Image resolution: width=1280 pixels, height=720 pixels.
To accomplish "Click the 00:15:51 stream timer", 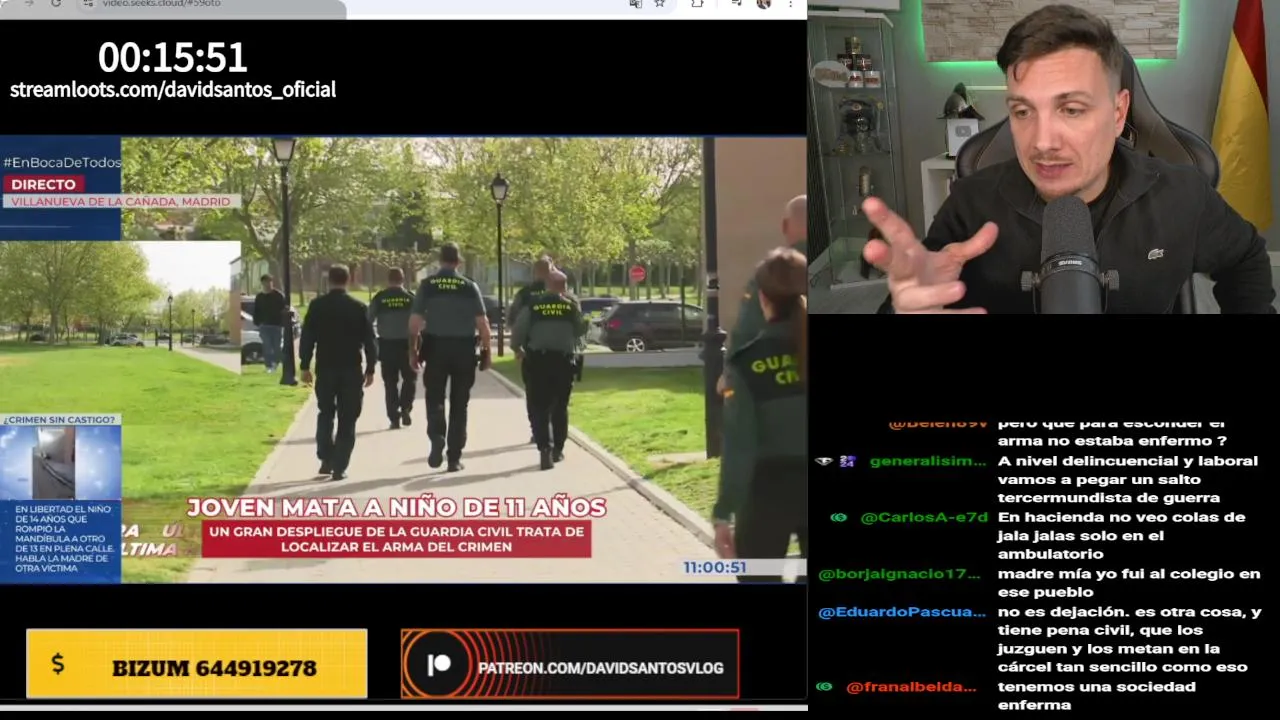I will [x=172, y=57].
